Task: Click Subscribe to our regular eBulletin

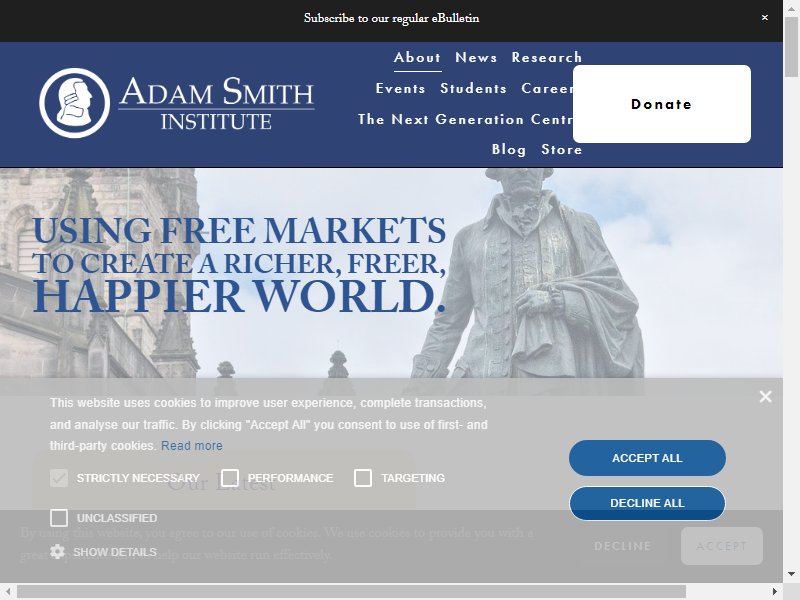Action: (x=391, y=18)
